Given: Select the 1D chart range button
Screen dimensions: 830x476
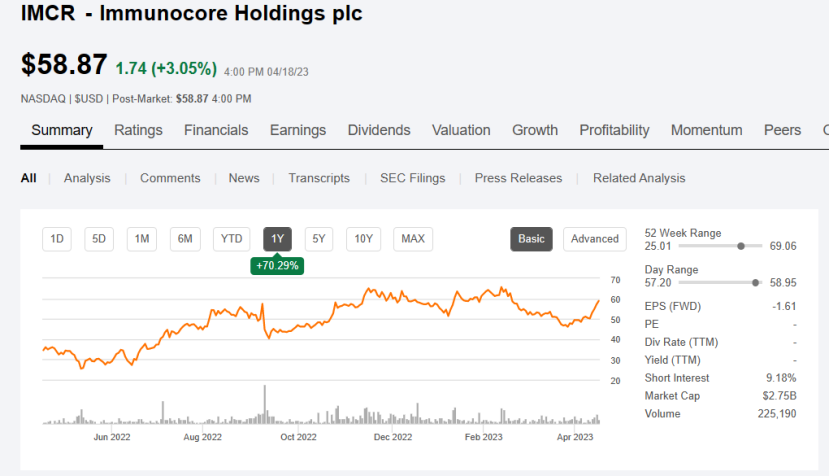Looking at the screenshot, I should coord(57,239).
